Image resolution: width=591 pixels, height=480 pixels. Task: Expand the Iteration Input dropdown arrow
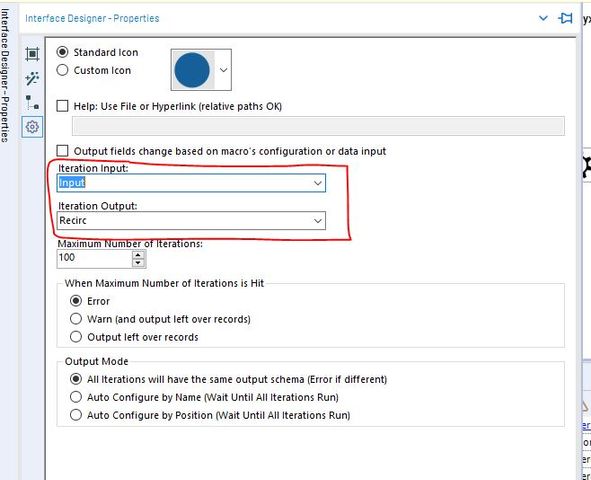pyautogui.click(x=318, y=183)
